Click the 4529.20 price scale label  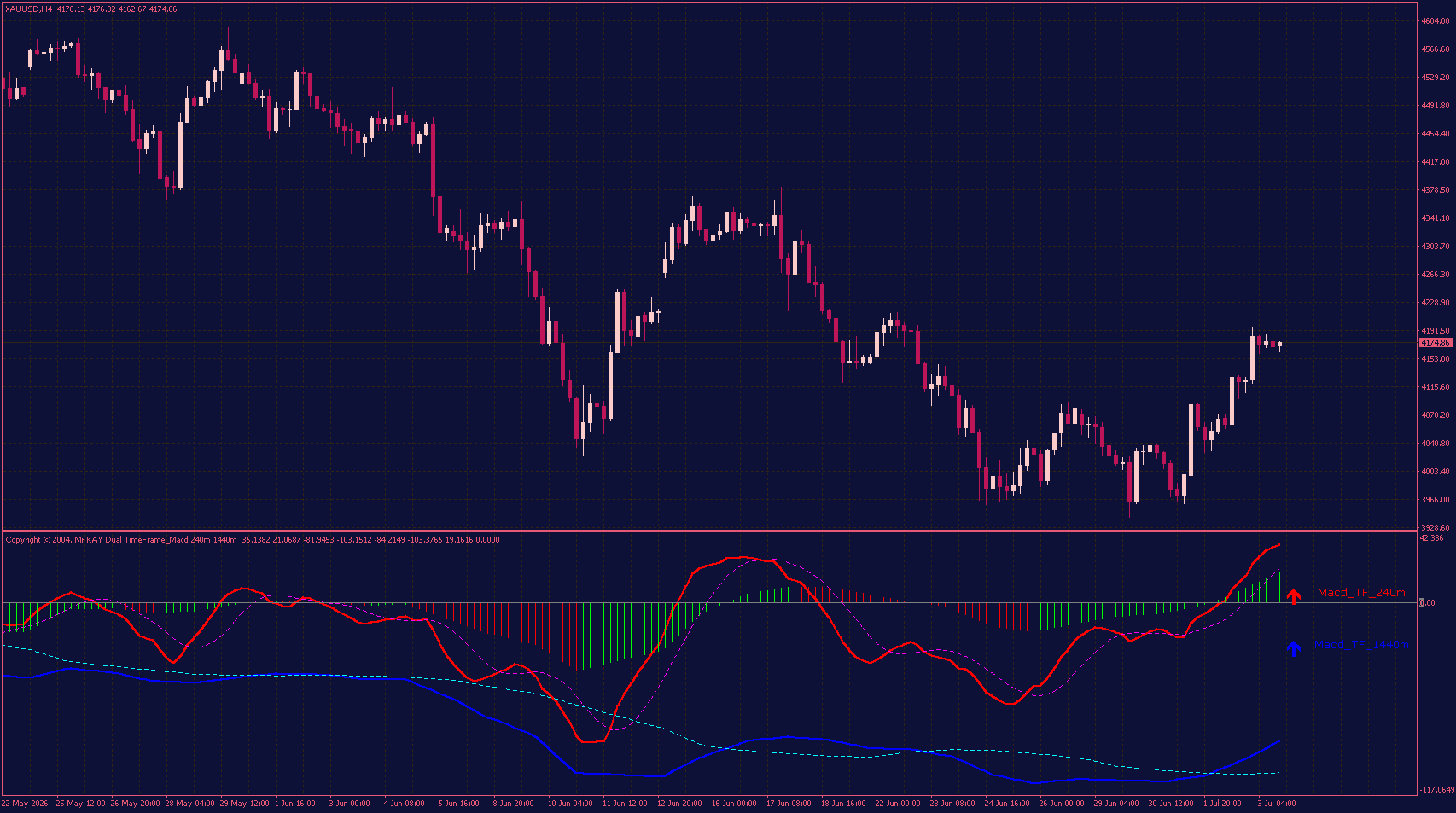1436,78
